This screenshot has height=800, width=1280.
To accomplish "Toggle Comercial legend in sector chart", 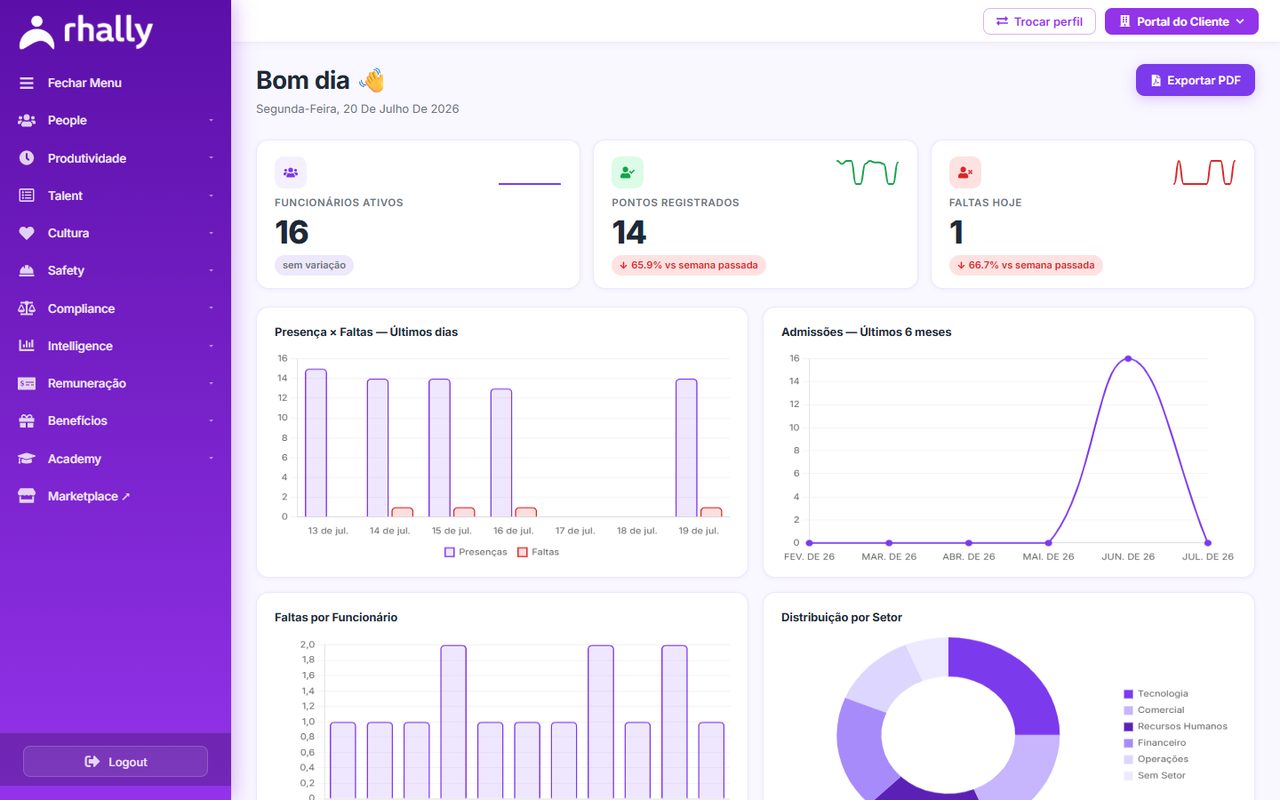I will [x=1154, y=710].
